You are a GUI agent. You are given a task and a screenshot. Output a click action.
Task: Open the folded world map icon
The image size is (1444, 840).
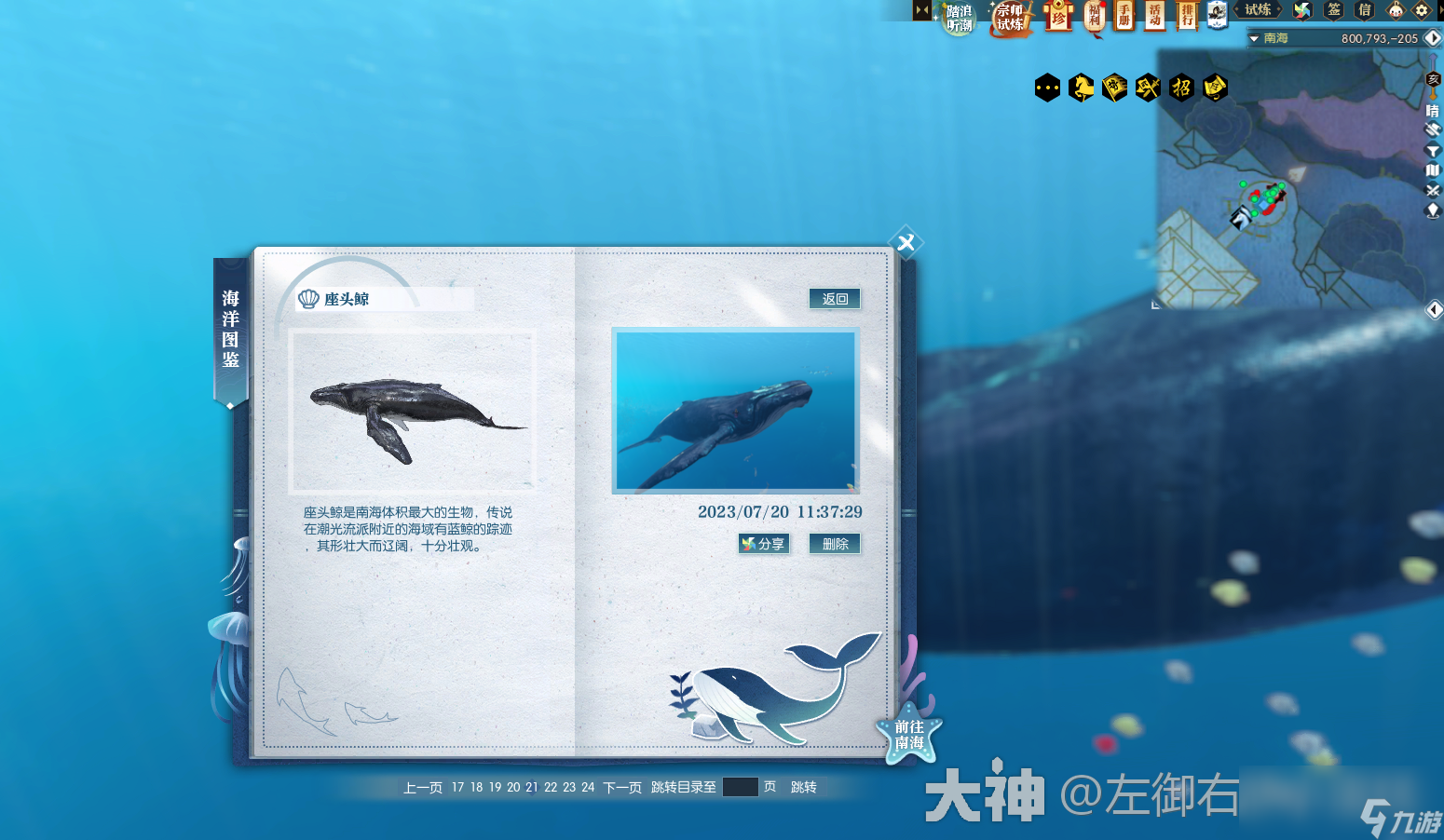[x=1433, y=170]
